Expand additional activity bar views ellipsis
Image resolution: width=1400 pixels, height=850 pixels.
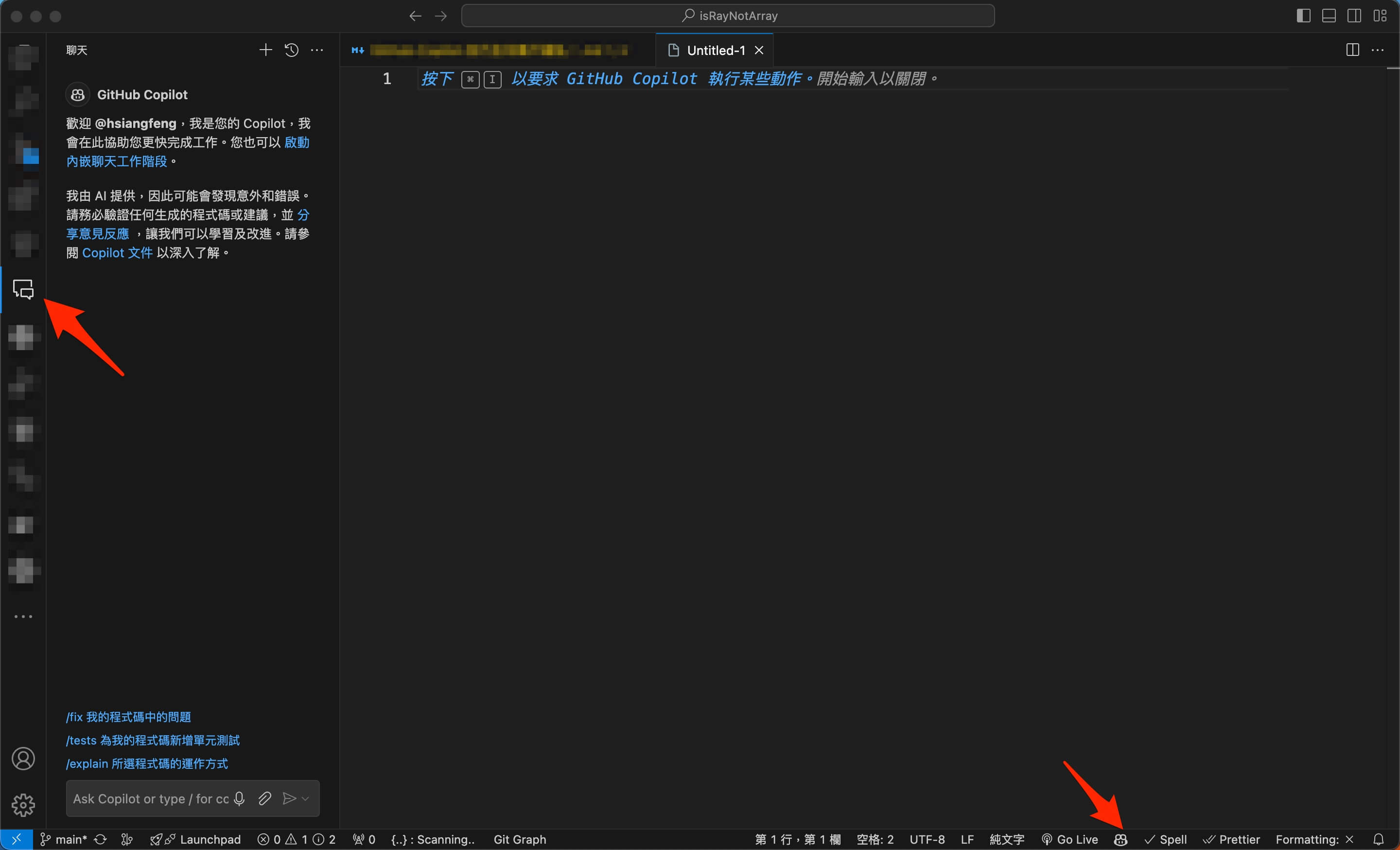[x=23, y=617]
